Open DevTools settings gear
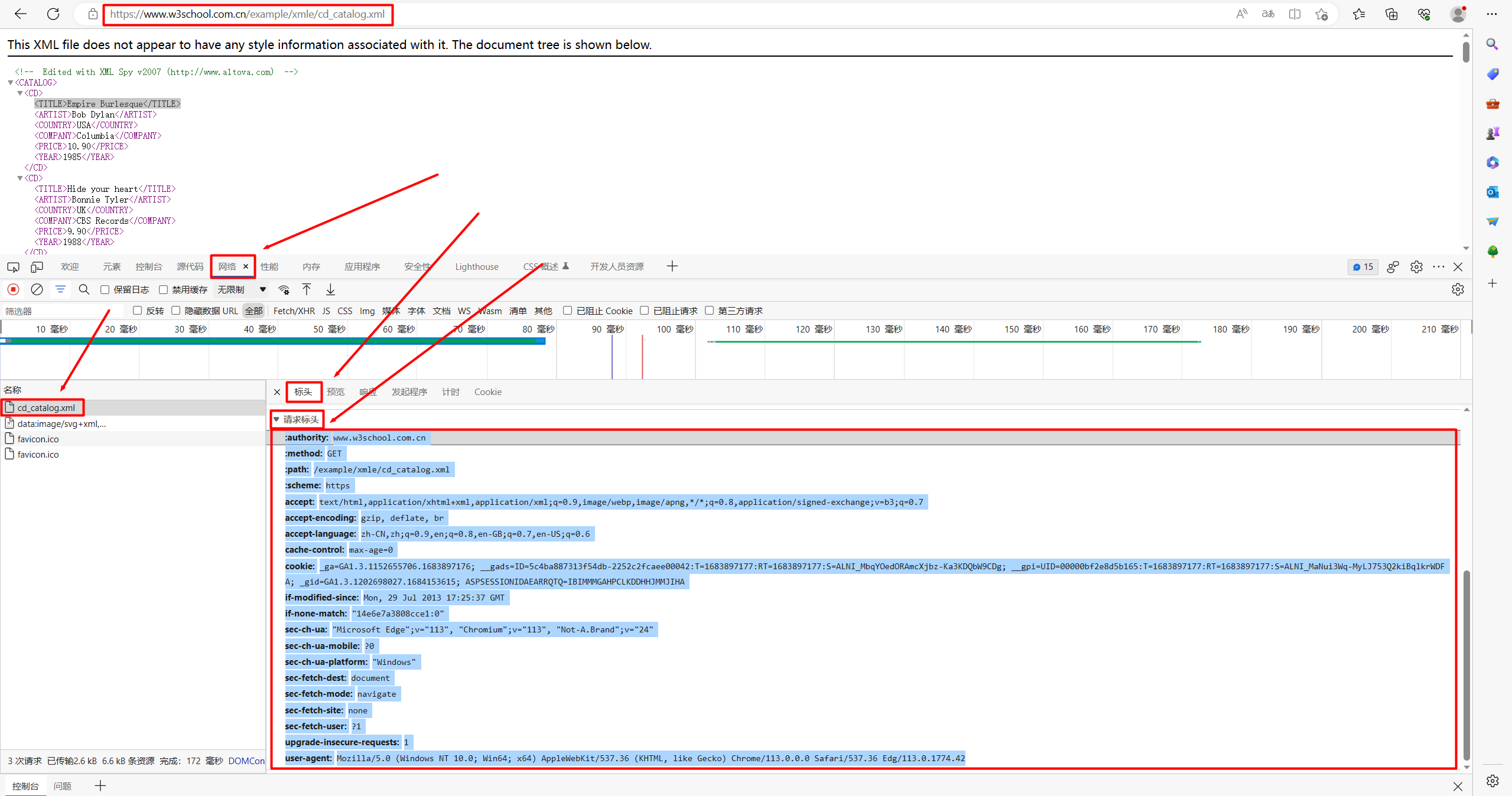The image size is (1512, 796). (x=1416, y=267)
